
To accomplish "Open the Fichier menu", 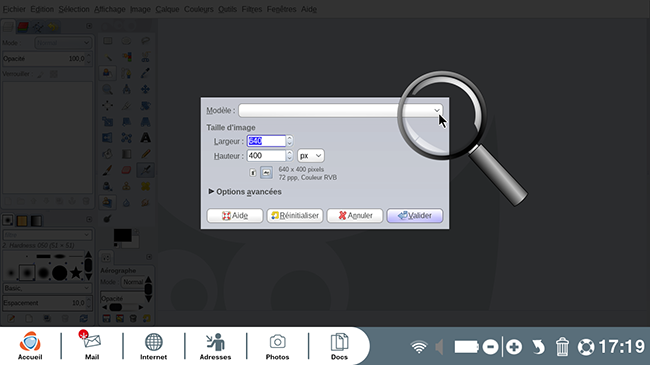I will tap(14, 9).
